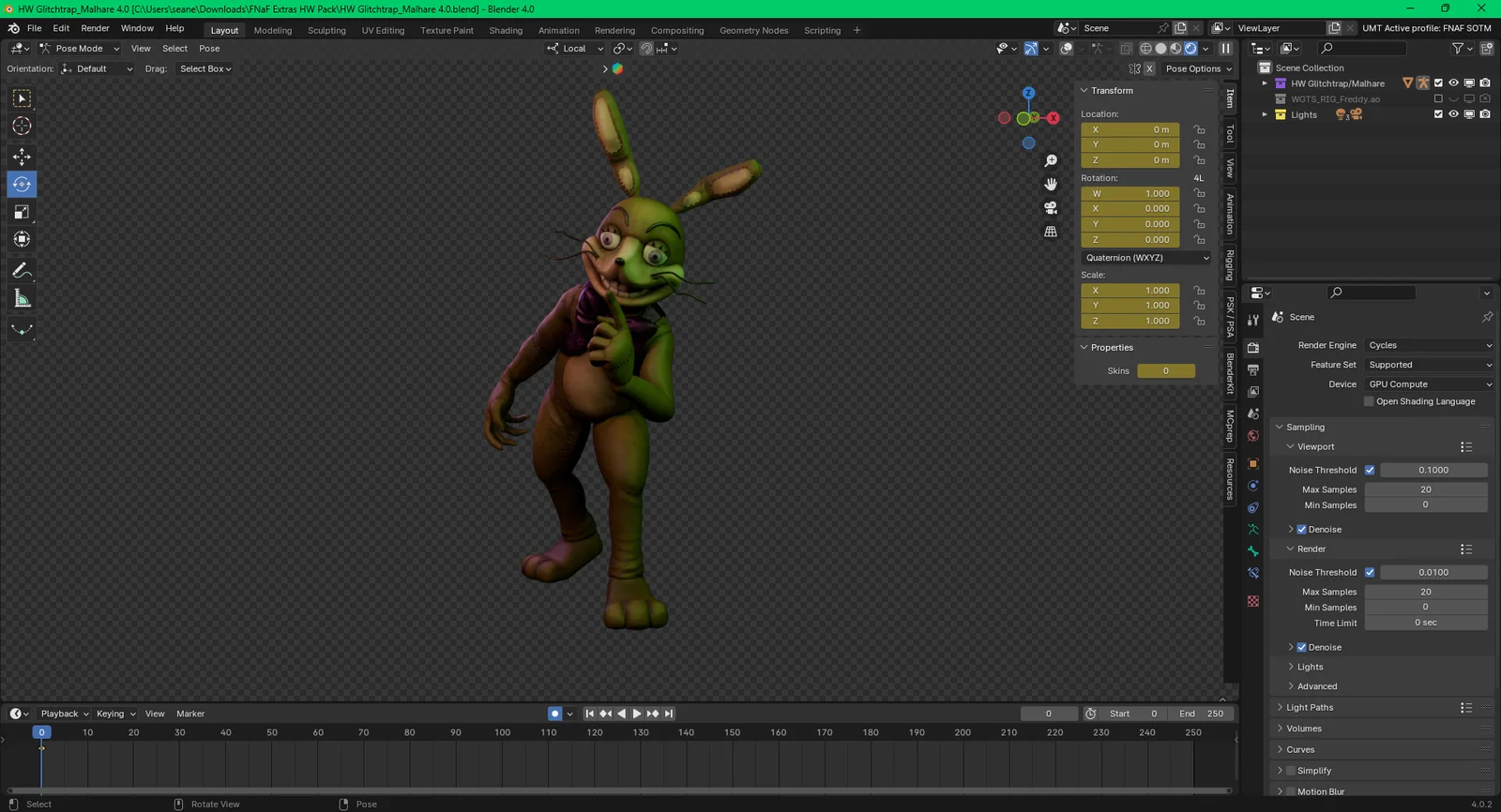Image resolution: width=1501 pixels, height=812 pixels.
Task: Open the Render Engine dropdown
Action: click(1429, 345)
